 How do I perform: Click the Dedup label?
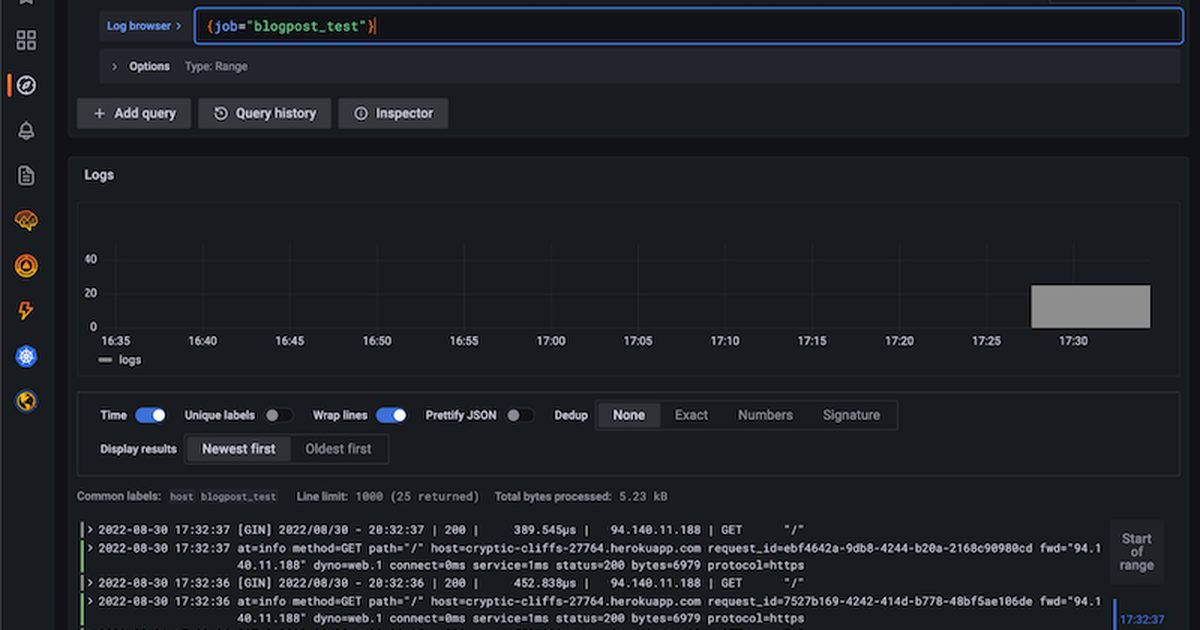571,415
